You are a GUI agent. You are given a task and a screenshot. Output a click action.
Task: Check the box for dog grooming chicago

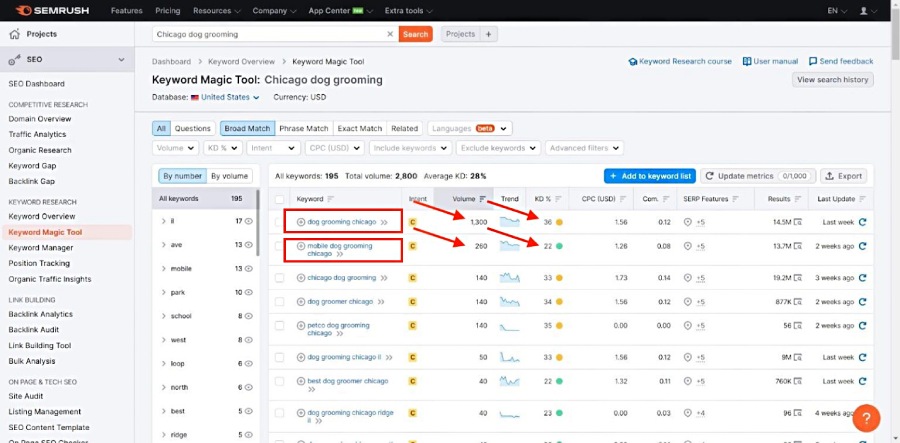tap(280, 222)
